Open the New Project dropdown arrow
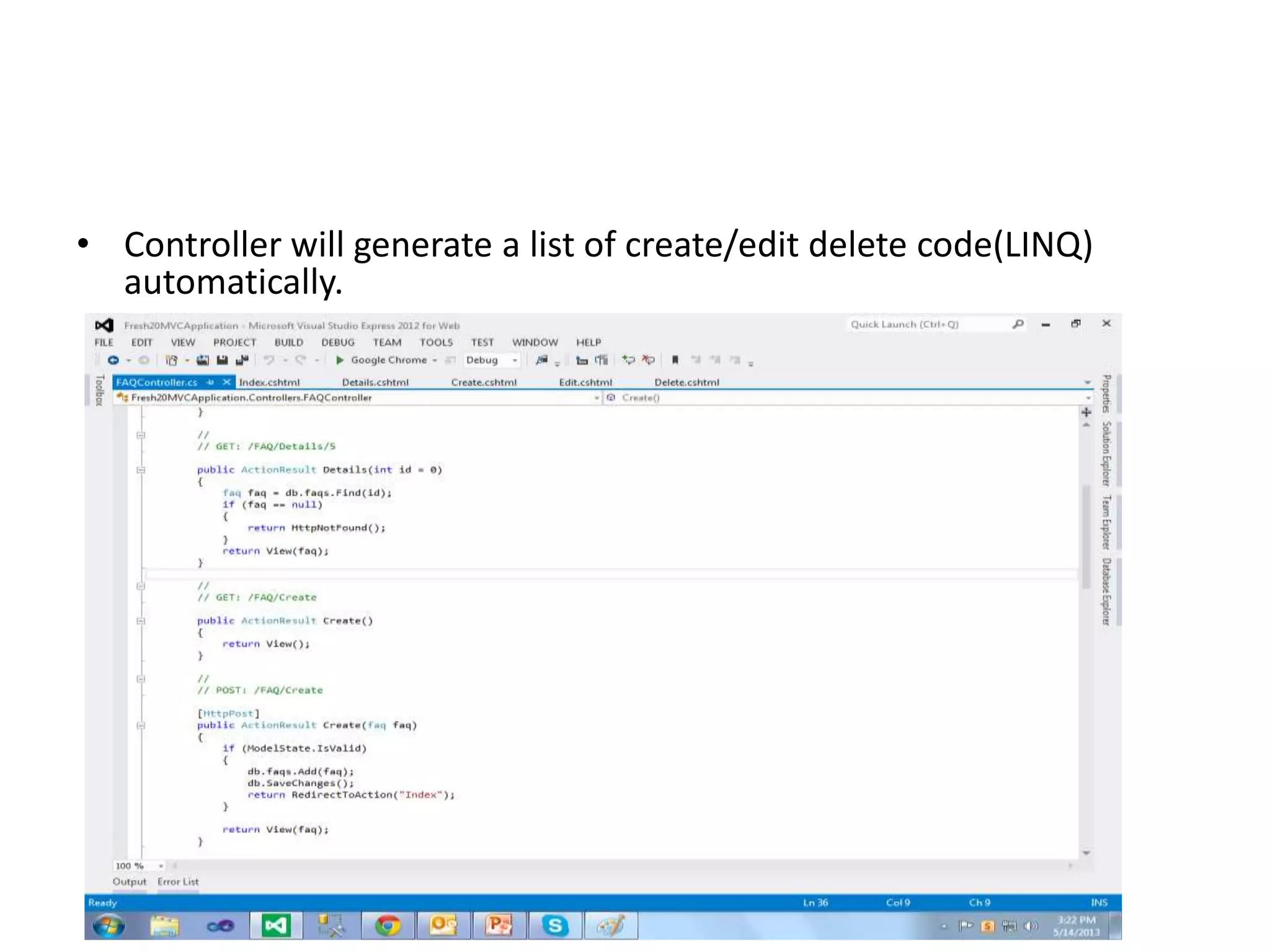Viewport: 1270px width, 952px height. pos(187,361)
